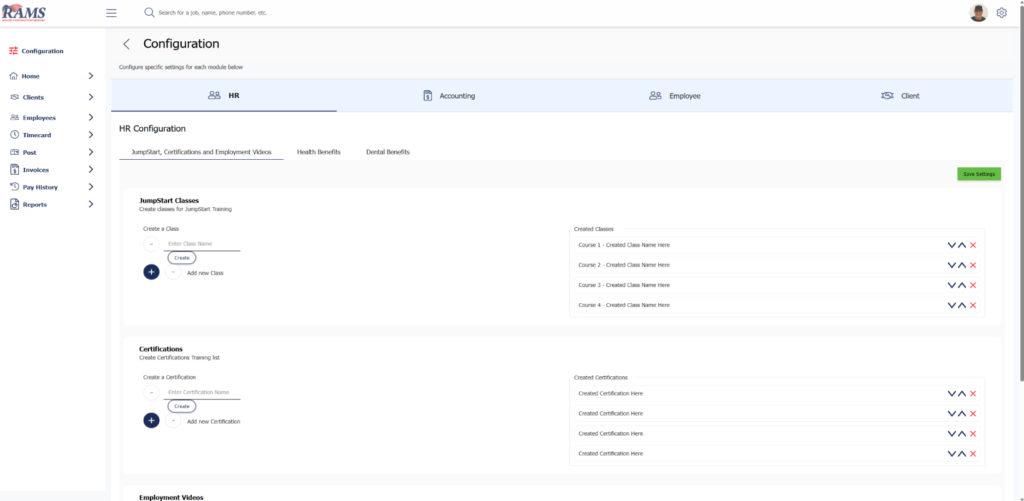The width and height of the screenshot is (1024, 501).
Task: Click the blue plus button under Certifications
Action: coord(151,421)
